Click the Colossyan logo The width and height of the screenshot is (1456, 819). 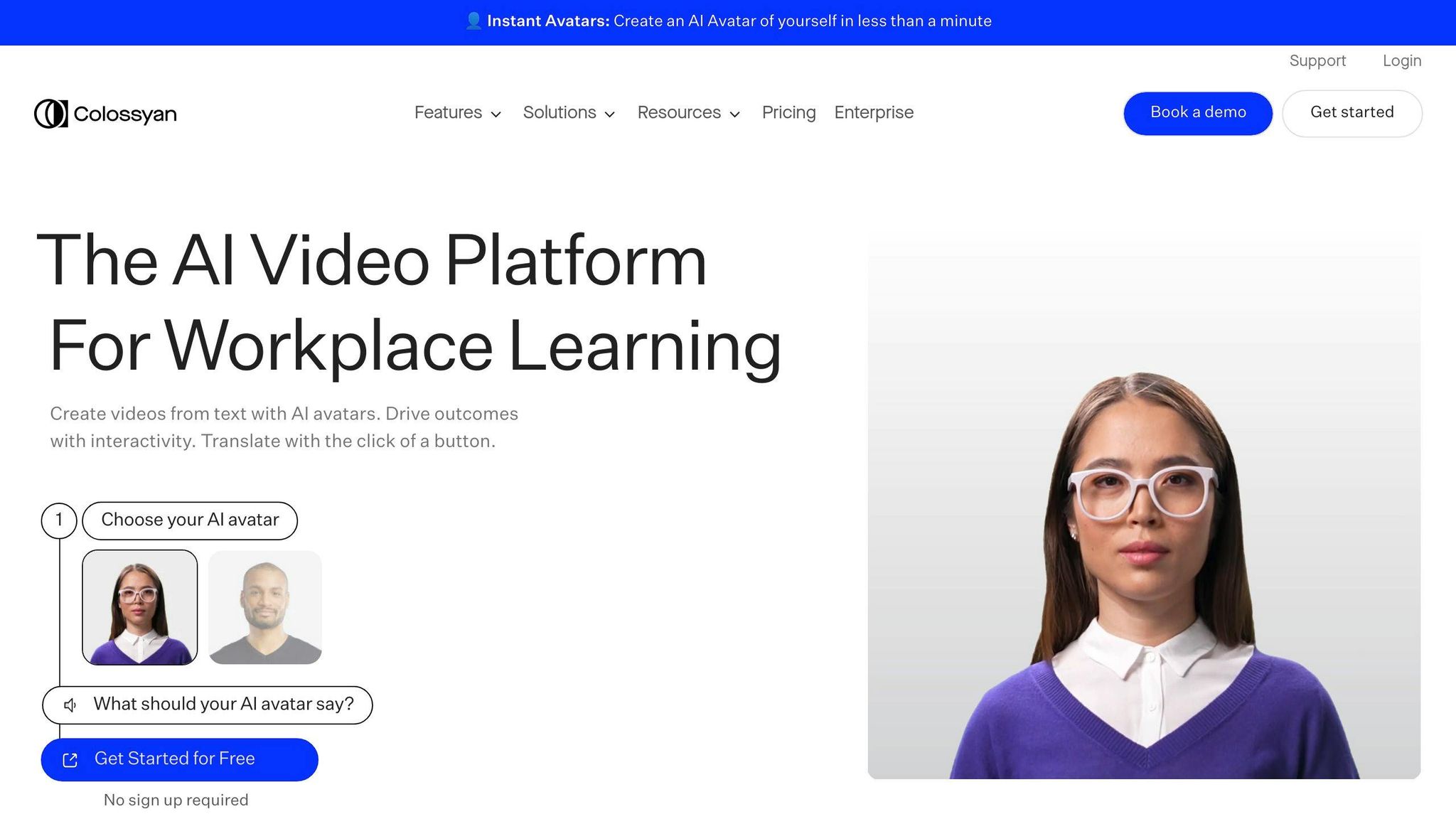click(x=105, y=114)
